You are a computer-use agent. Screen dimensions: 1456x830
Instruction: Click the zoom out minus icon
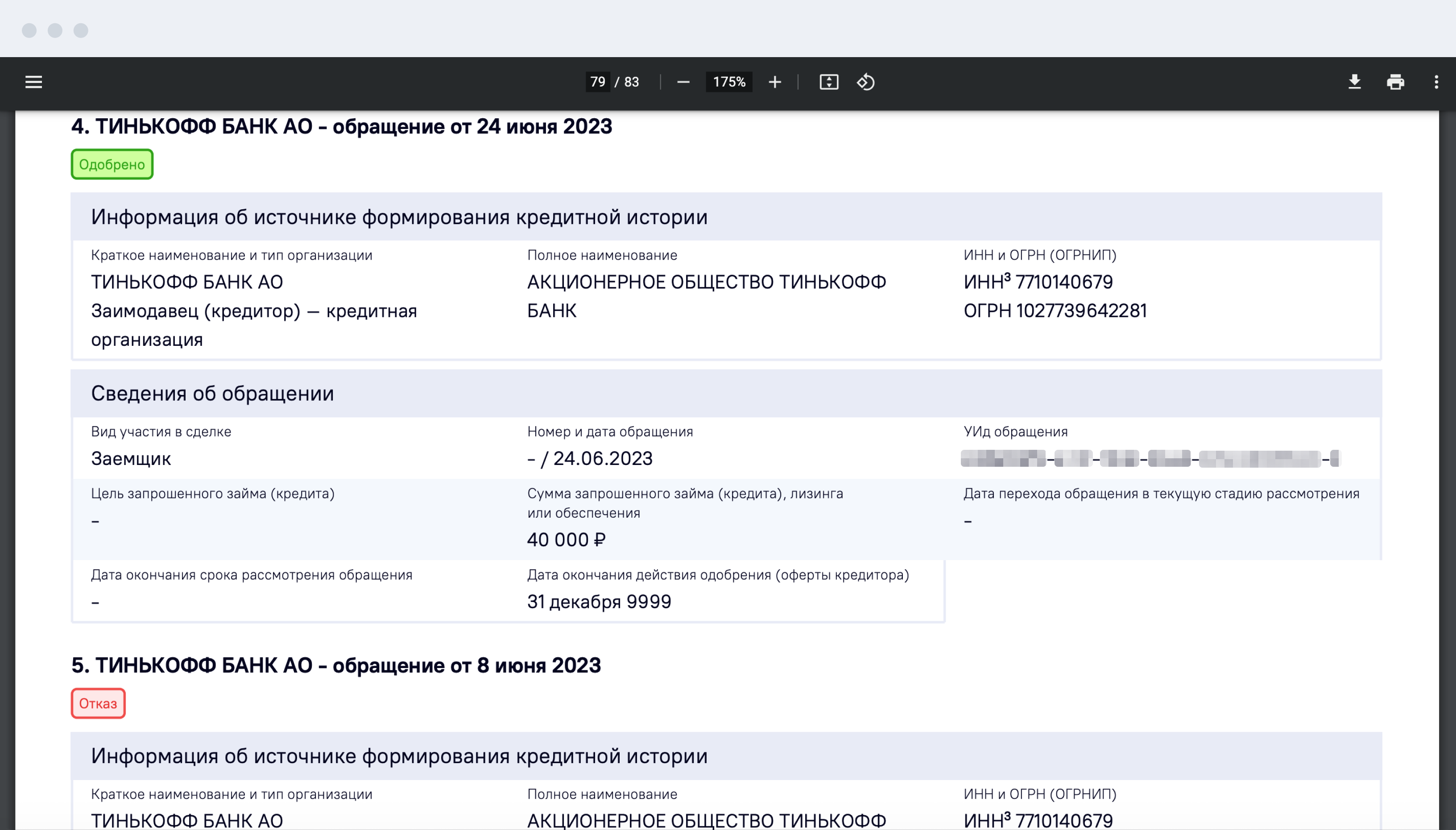[x=683, y=82]
